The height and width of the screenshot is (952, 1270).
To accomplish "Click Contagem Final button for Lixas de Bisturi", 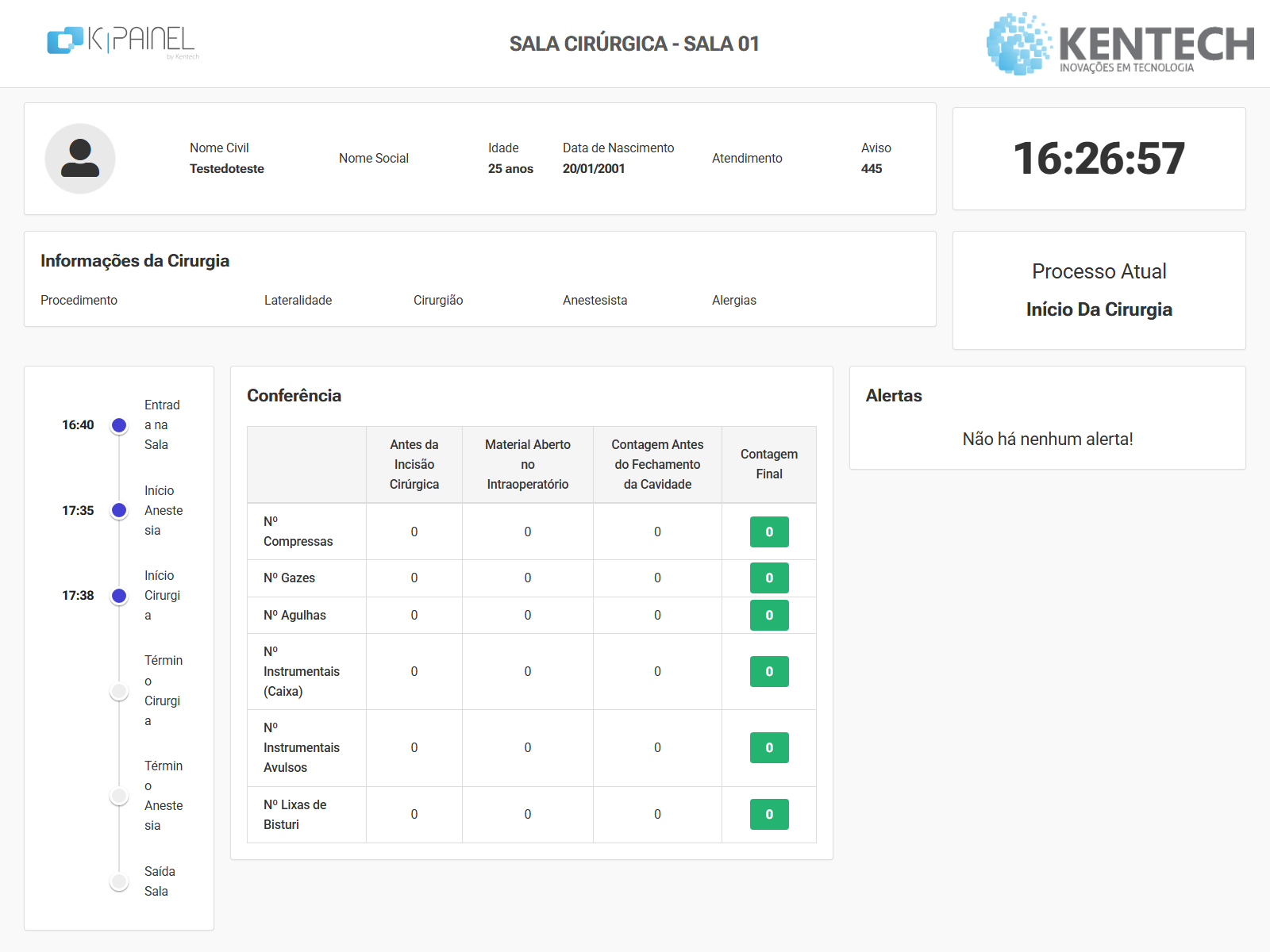I will pyautogui.click(x=769, y=814).
